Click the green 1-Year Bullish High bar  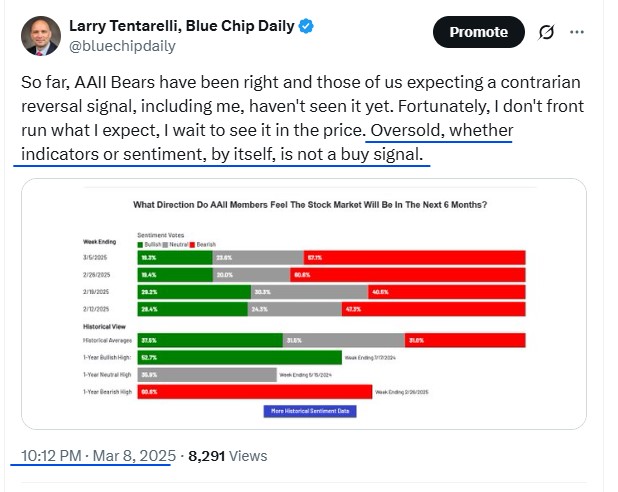(240, 358)
